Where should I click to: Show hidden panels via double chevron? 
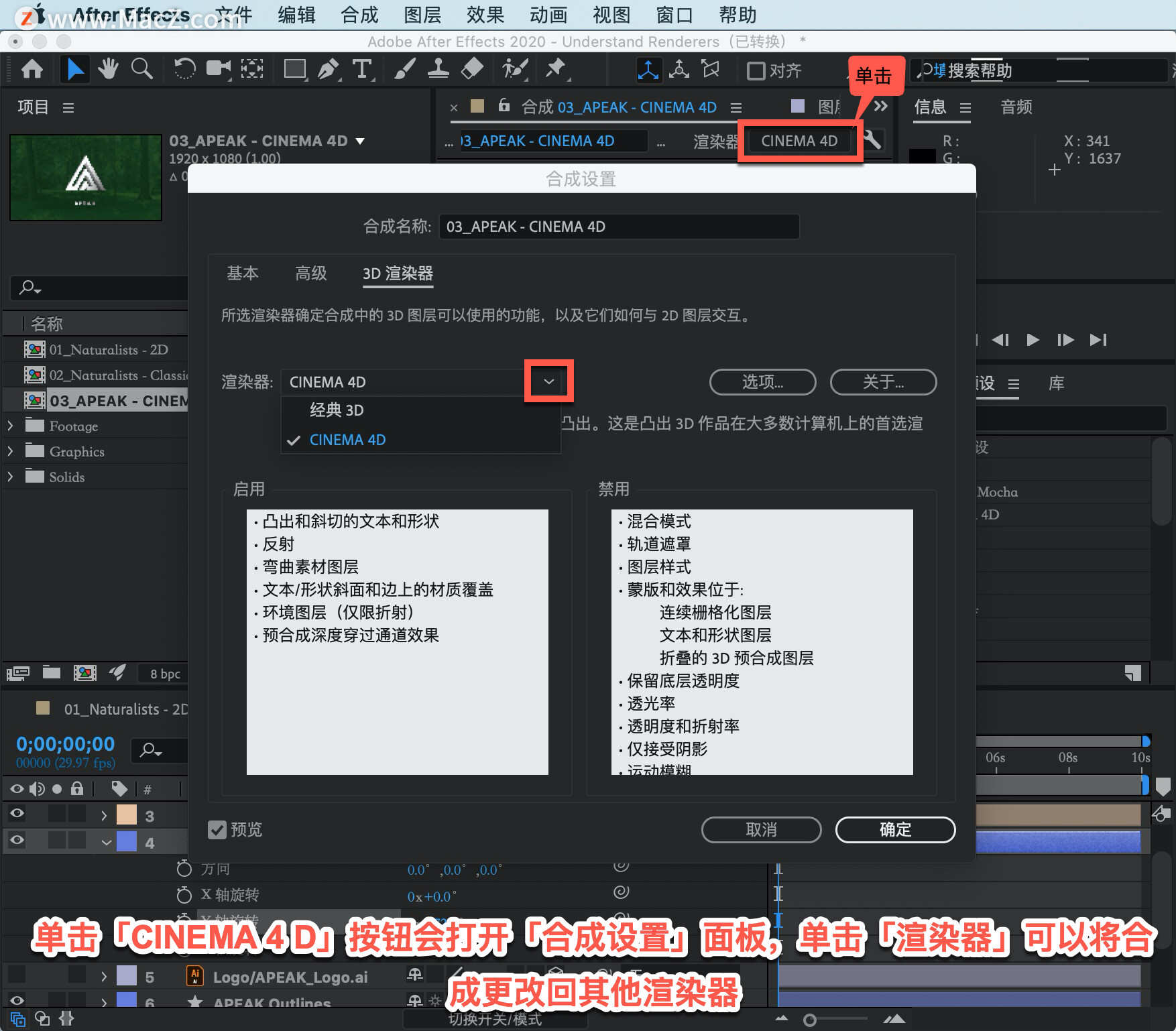click(880, 106)
